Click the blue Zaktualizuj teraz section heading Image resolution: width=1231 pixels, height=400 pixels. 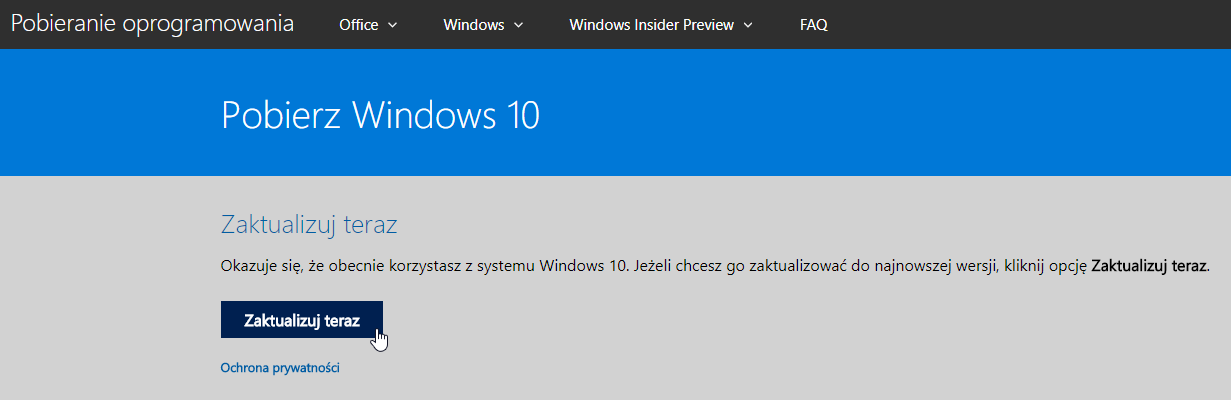point(308,224)
